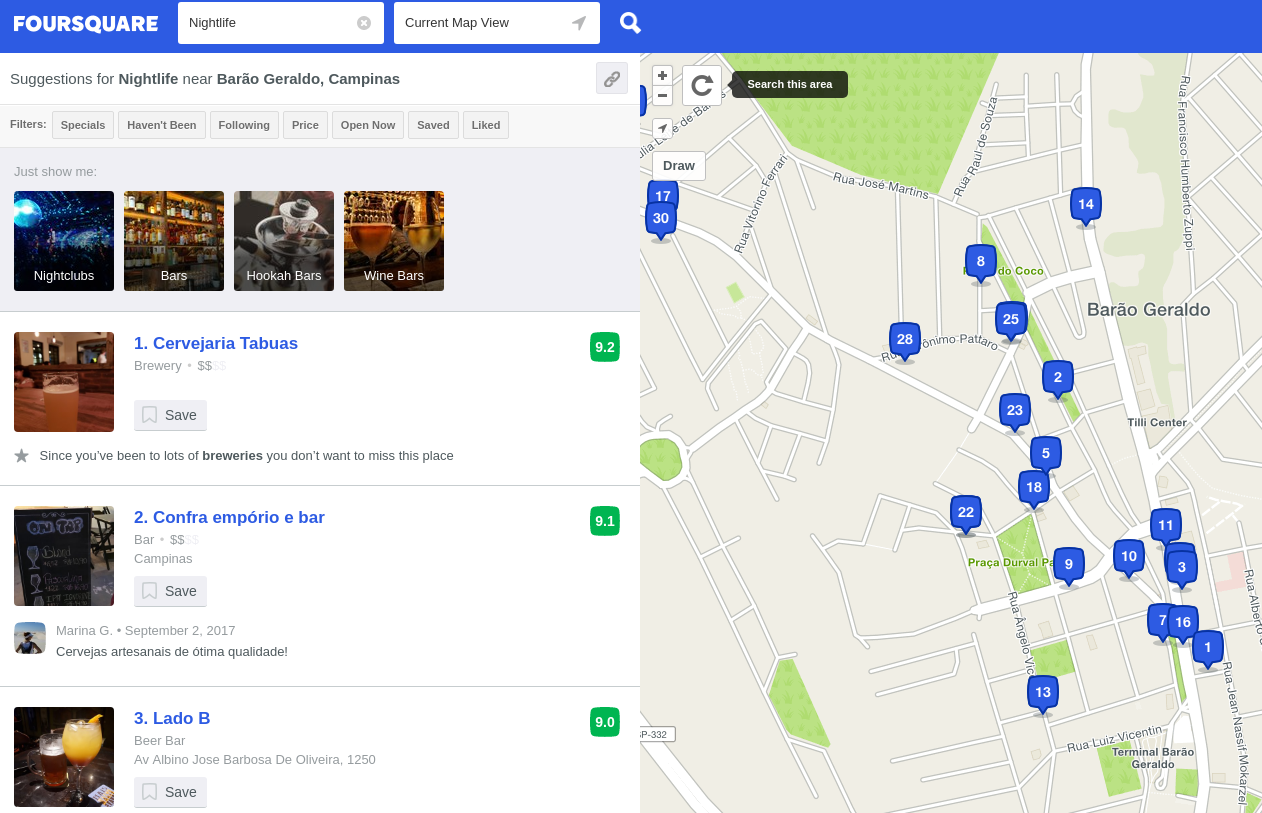Toggle the Haven't Been filter
1262x813 pixels.
(162, 125)
